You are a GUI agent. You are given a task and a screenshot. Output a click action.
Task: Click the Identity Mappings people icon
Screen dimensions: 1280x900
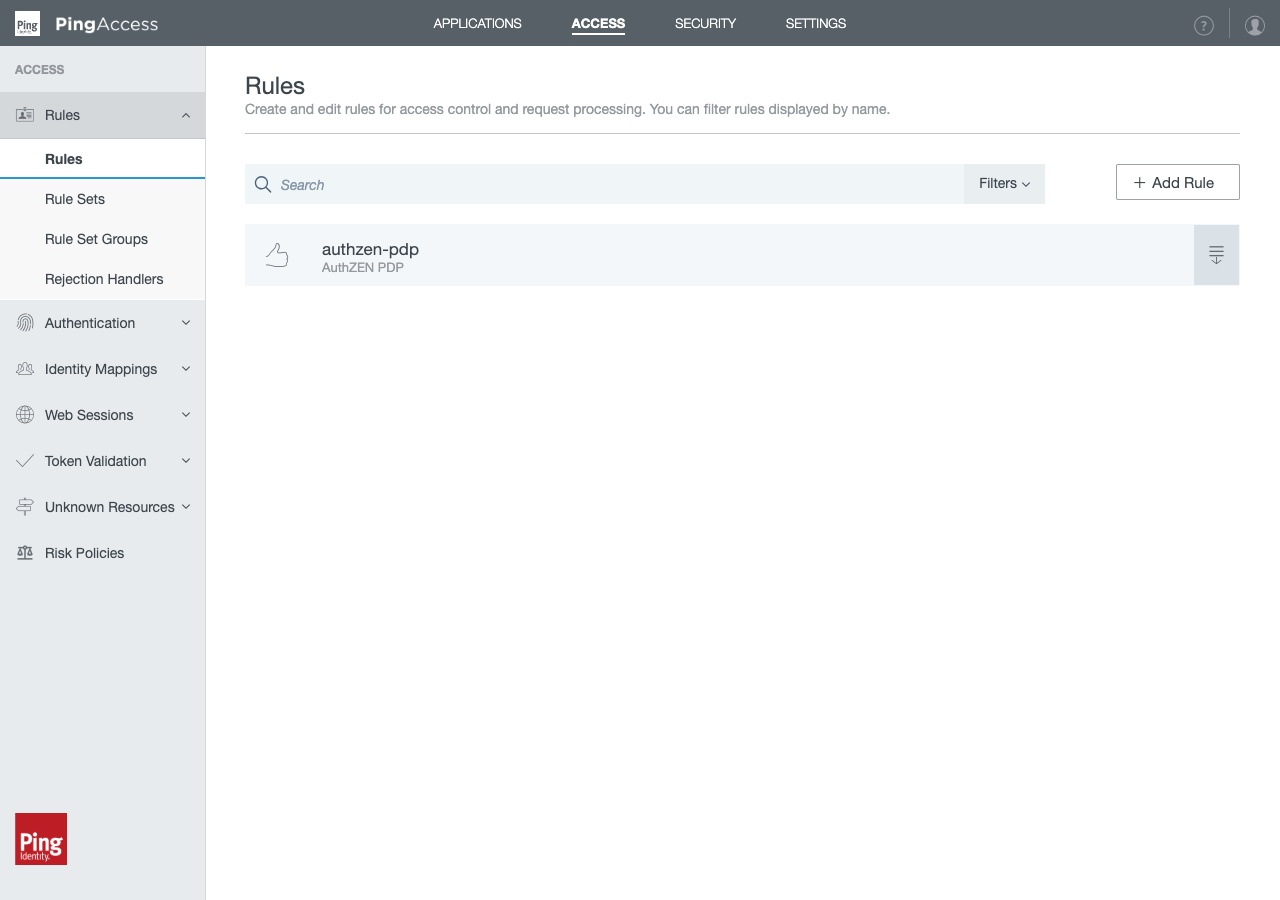coord(25,369)
